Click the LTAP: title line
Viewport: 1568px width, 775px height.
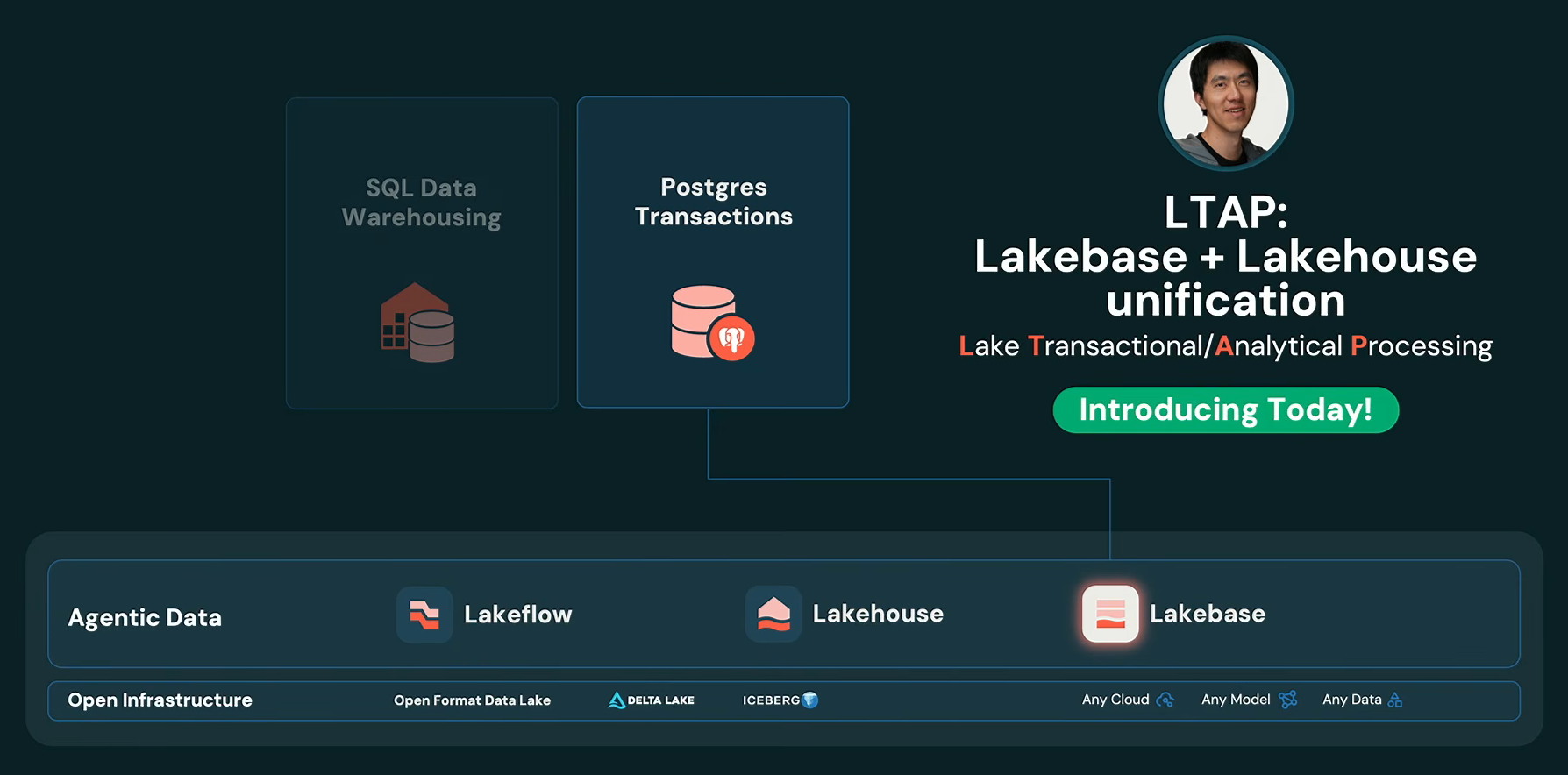[1226, 212]
